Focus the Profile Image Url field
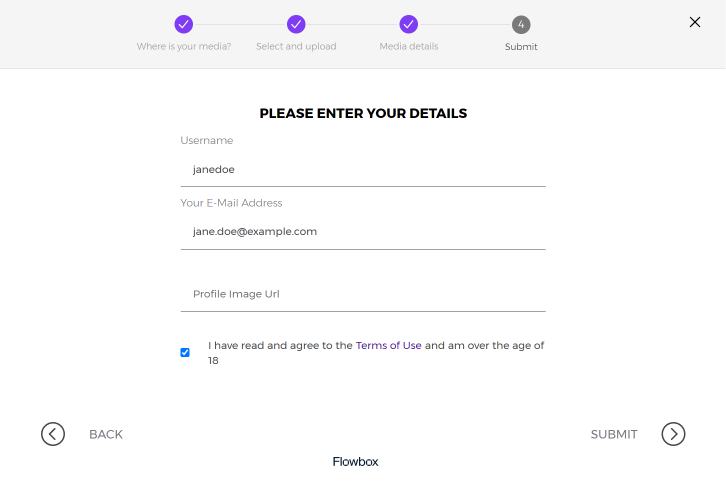The height and width of the screenshot is (485, 726). coord(363,294)
